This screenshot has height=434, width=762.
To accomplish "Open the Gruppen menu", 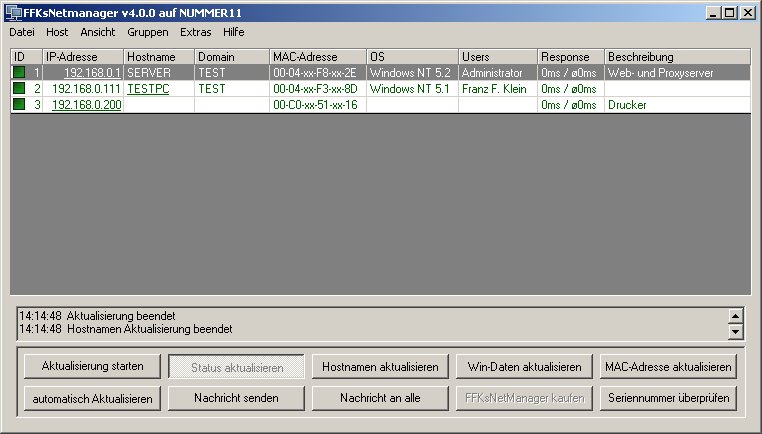I will (x=148, y=32).
